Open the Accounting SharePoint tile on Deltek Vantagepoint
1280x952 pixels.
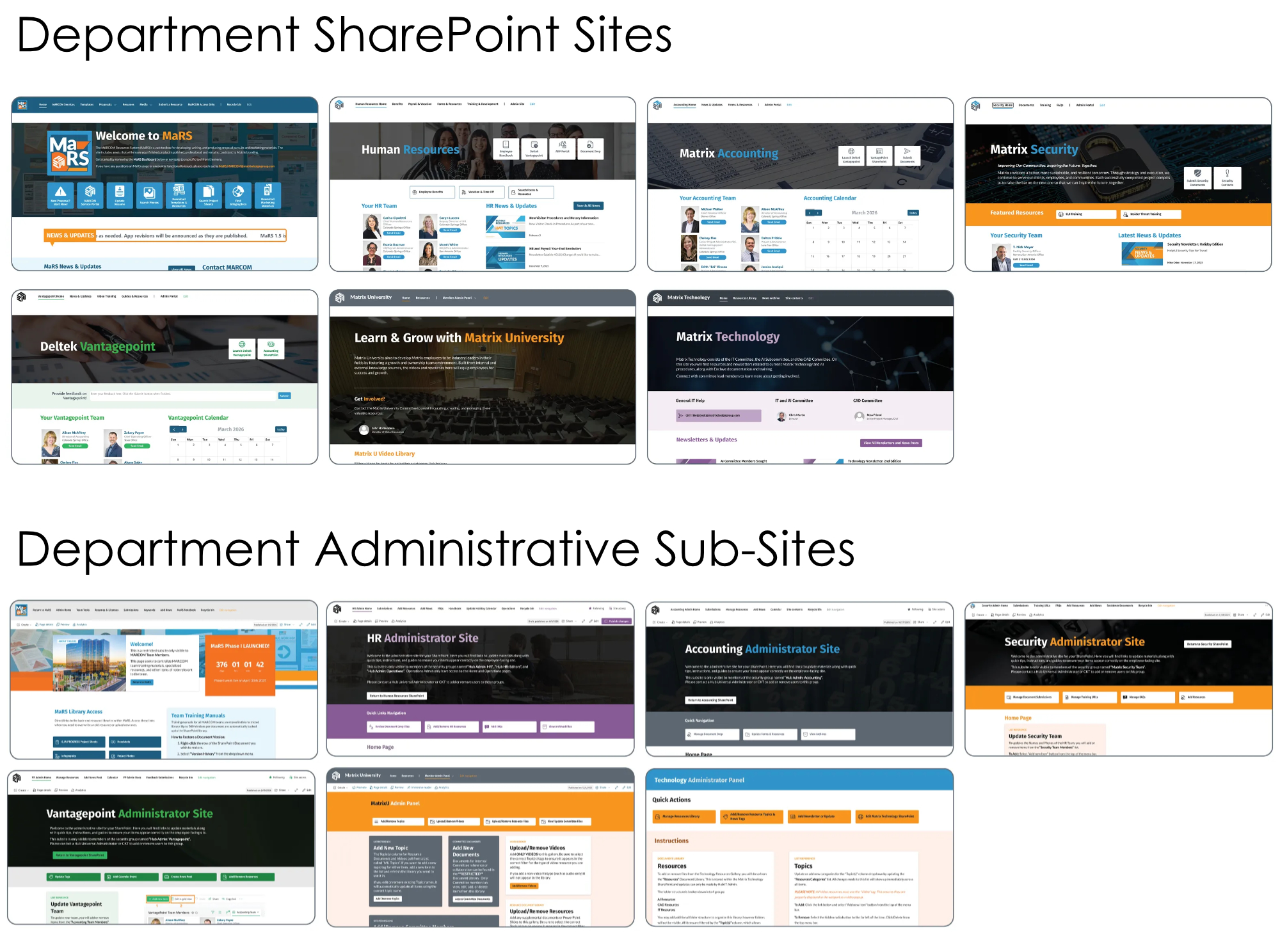(x=271, y=349)
